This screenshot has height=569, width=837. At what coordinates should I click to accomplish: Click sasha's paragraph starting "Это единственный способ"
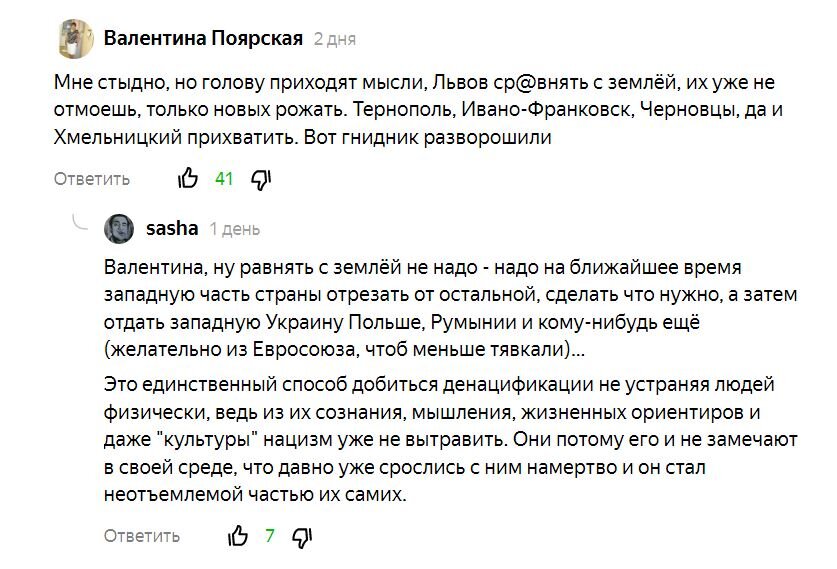pos(440,385)
